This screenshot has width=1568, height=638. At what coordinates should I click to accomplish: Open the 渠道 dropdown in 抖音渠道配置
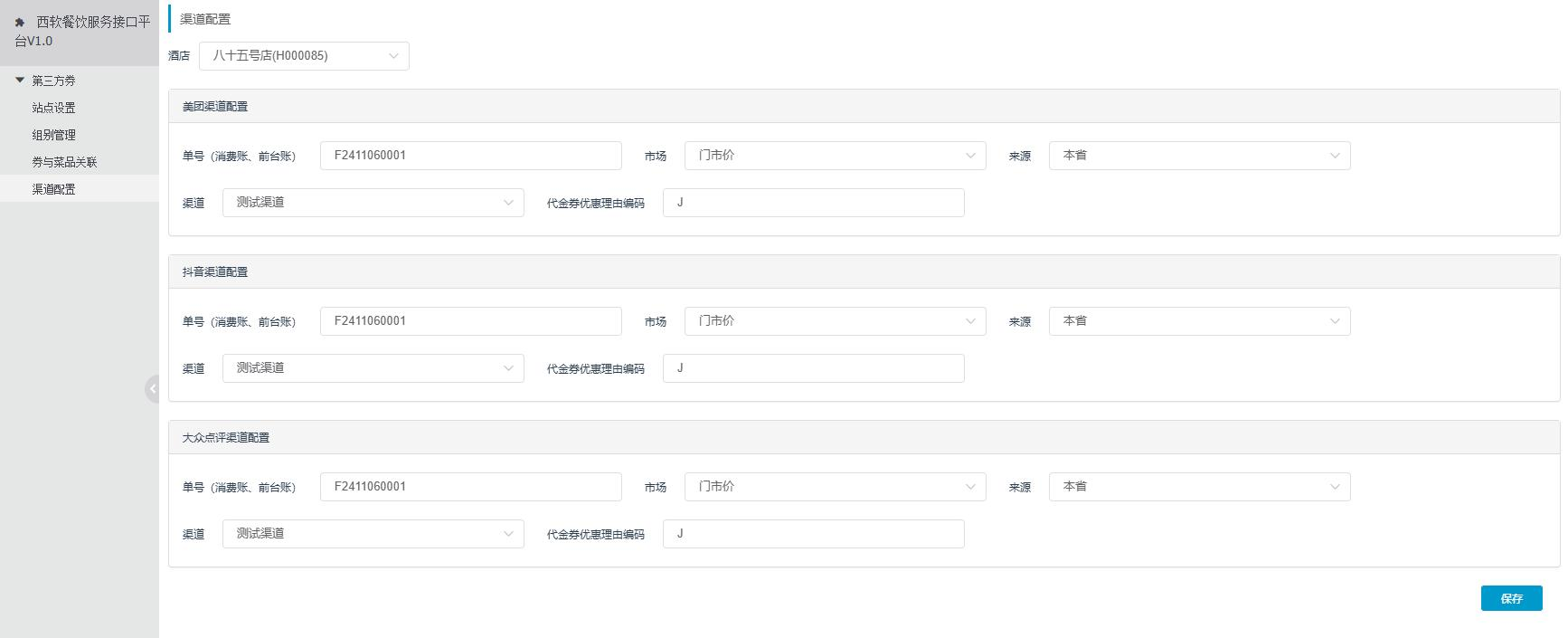pos(373,368)
